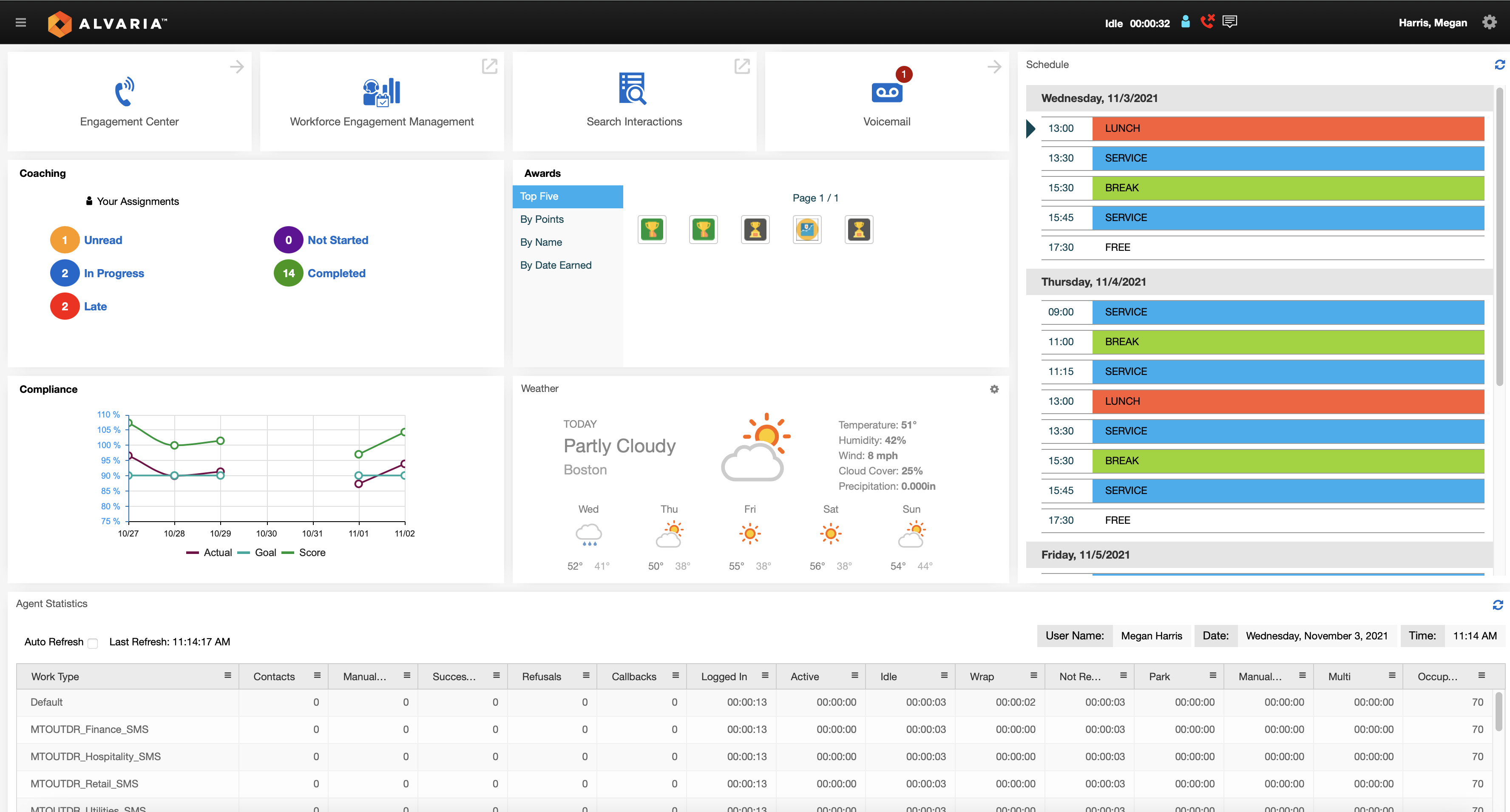This screenshot has width=1510, height=812.
Task: Click the blue agent presence icon
Action: (1185, 21)
